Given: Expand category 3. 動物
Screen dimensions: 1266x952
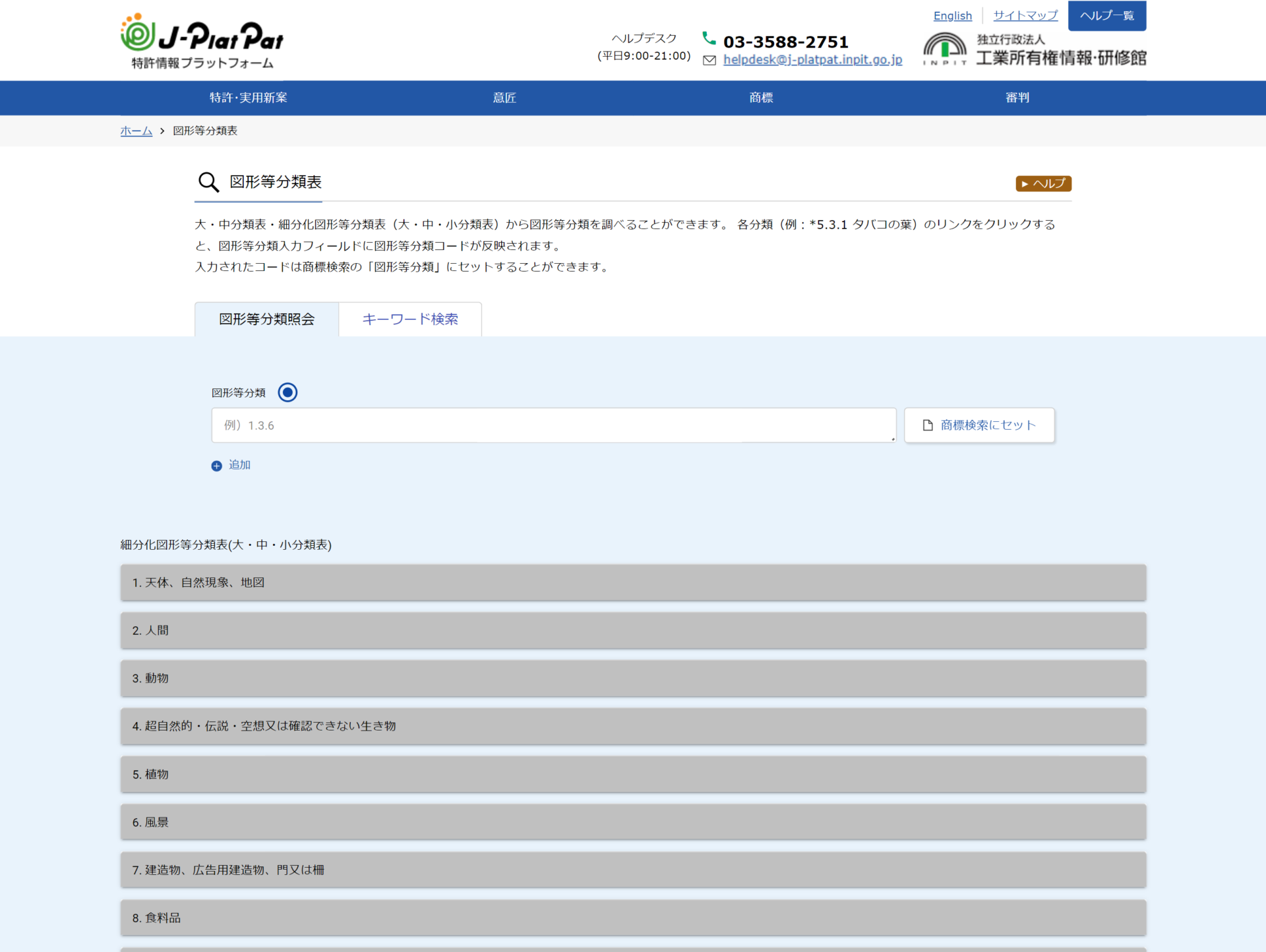Looking at the screenshot, I should (633, 678).
